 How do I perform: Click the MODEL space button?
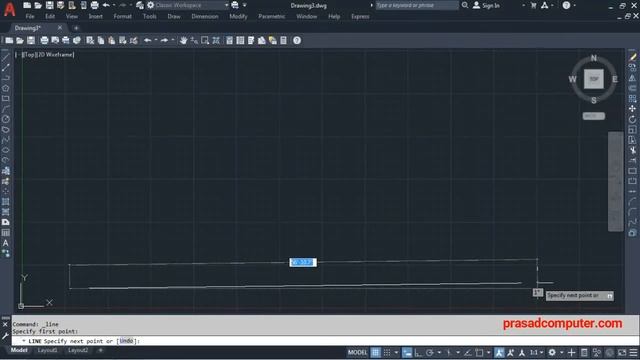(x=357, y=353)
